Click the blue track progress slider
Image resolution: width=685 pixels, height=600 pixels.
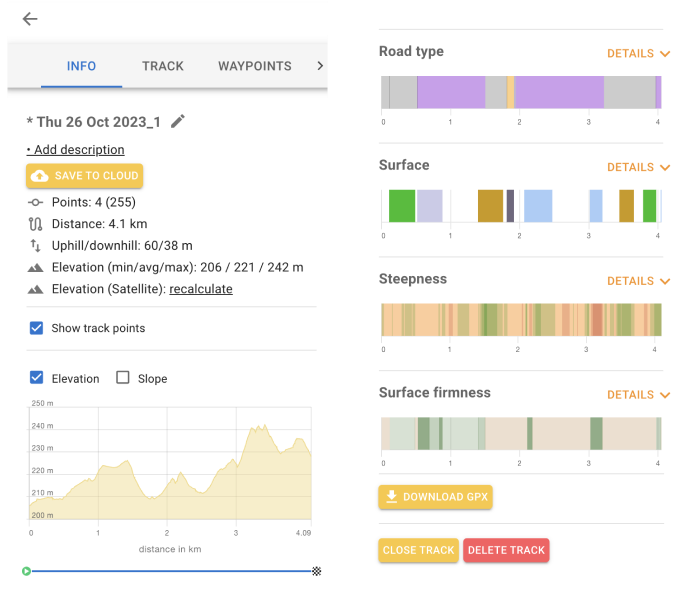pyautogui.click(x=170, y=571)
